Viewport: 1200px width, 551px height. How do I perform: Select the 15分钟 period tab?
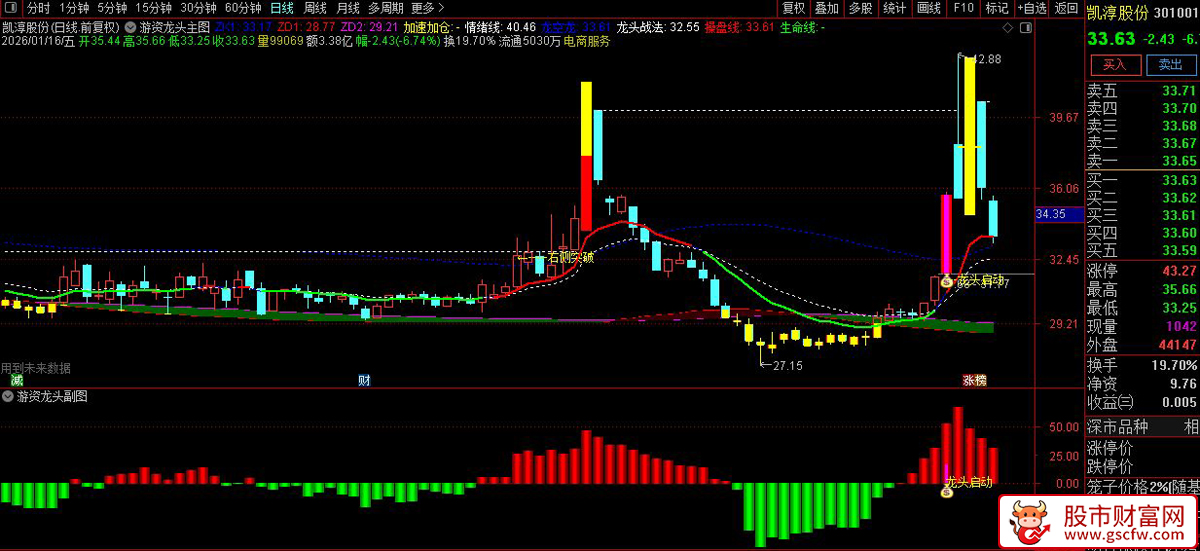pyautogui.click(x=153, y=8)
